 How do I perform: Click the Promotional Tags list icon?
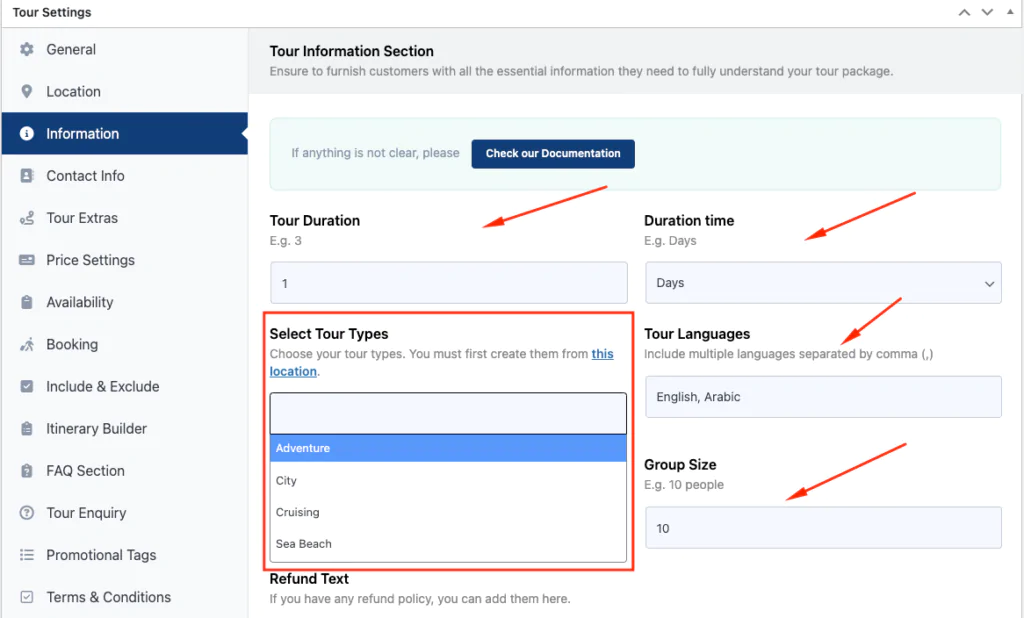click(x=27, y=555)
